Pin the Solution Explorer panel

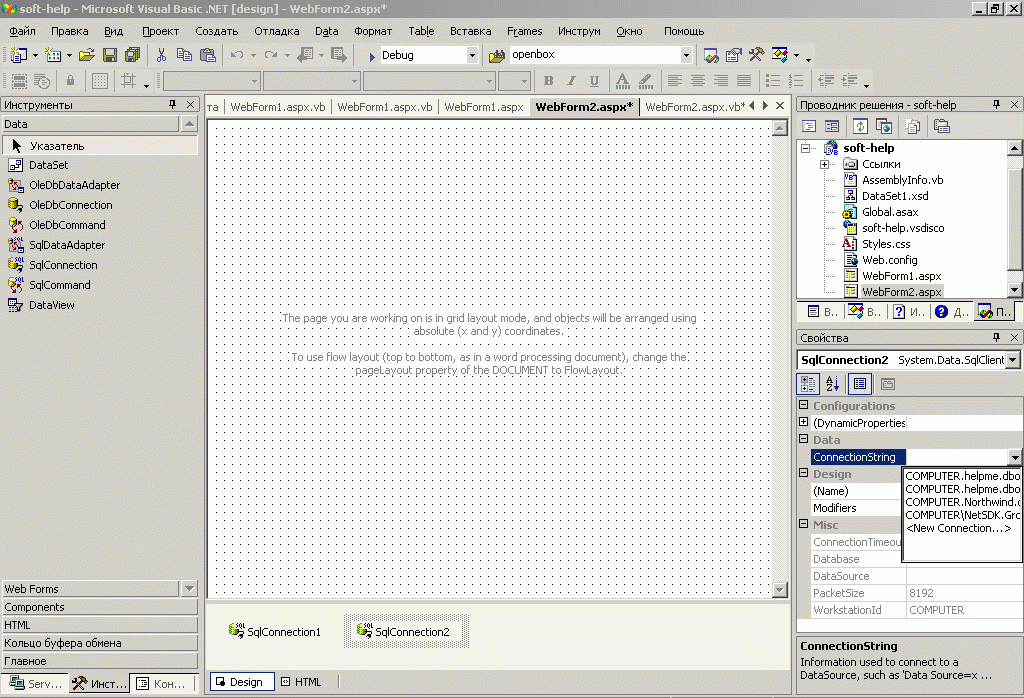click(x=997, y=104)
